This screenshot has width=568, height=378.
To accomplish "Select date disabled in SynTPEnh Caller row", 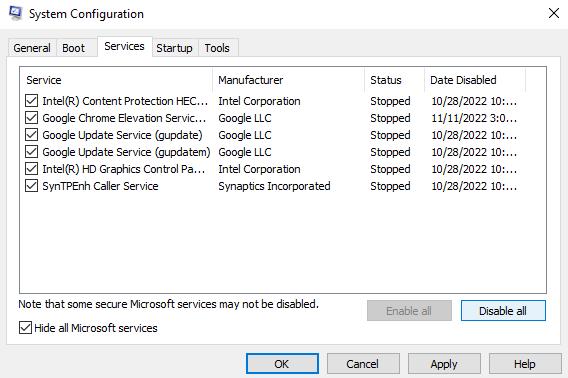I will pyautogui.click(x=474, y=186).
